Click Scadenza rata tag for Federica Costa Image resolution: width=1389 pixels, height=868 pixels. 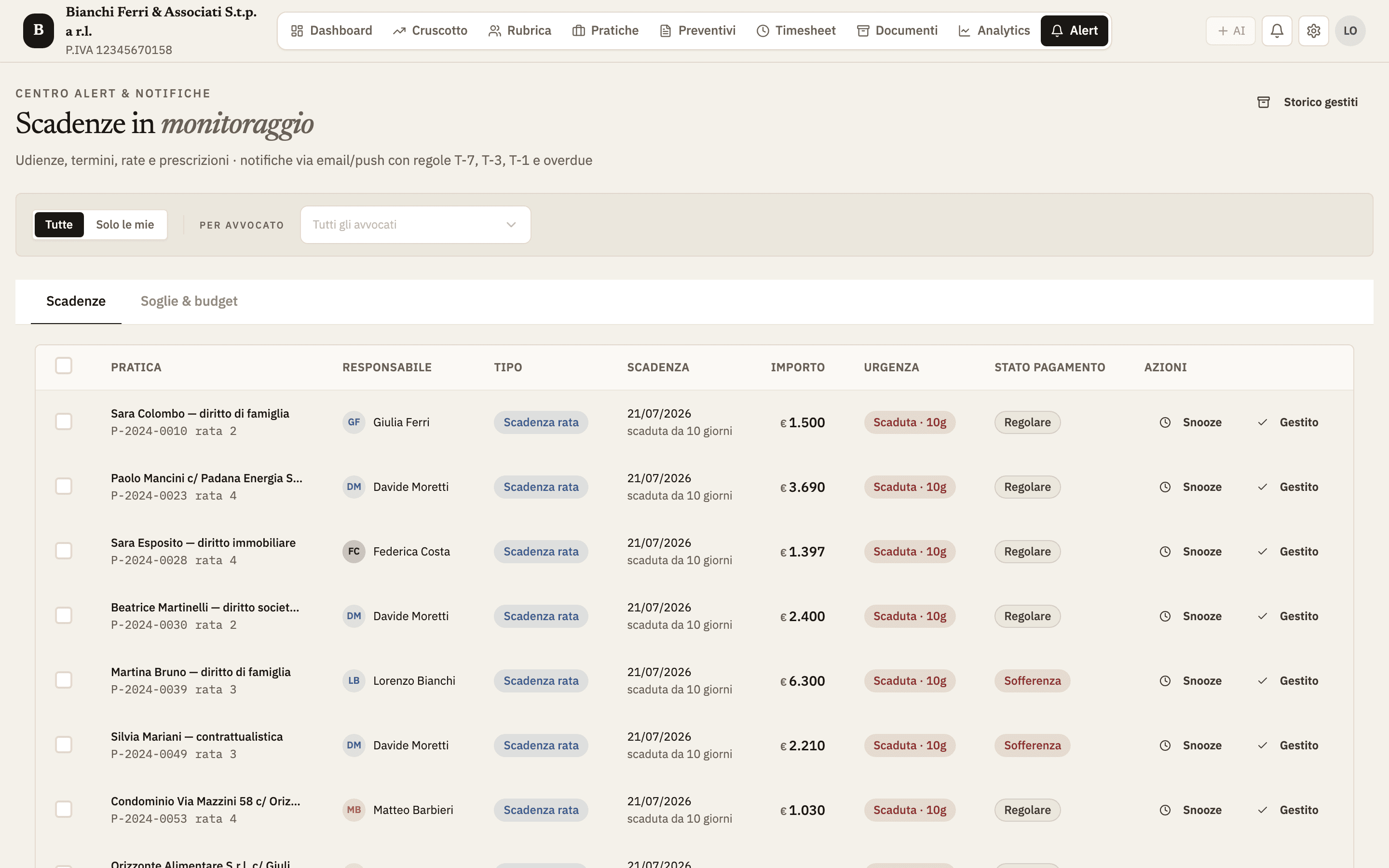point(541,552)
